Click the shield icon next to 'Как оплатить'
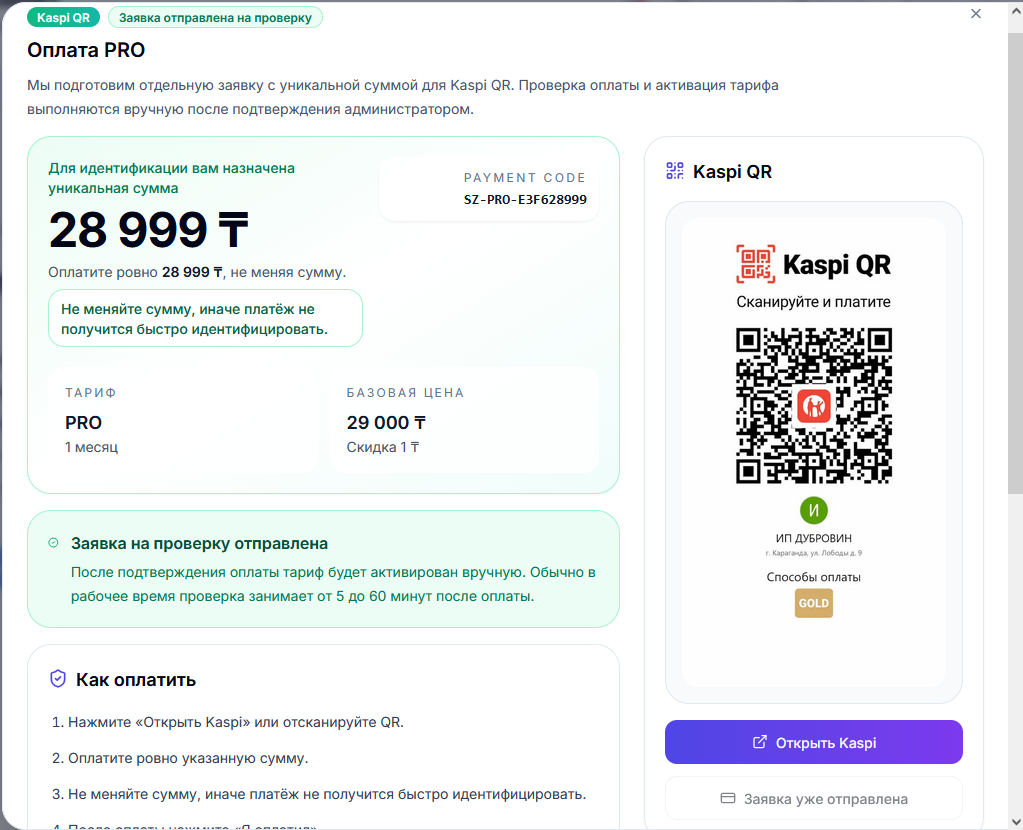 click(57, 679)
